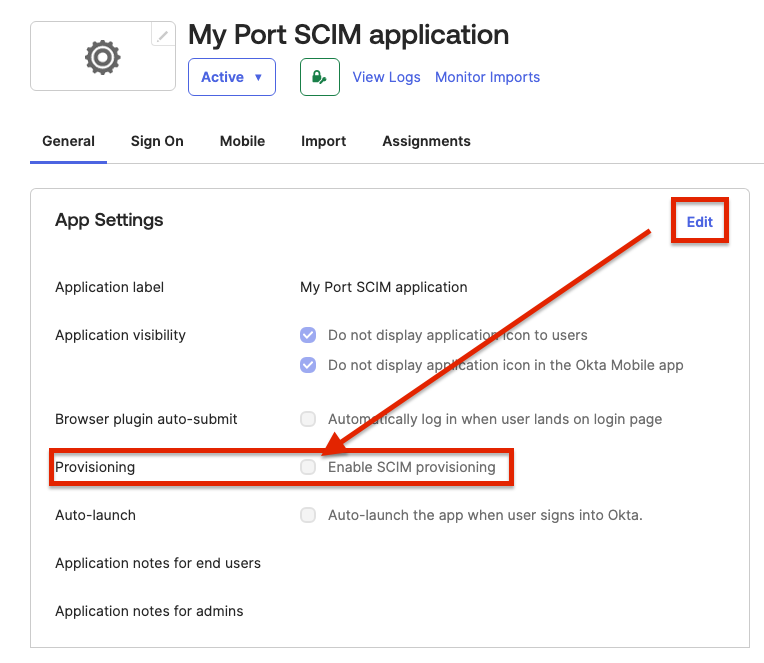Click the App Settings heading
This screenshot has width=764, height=663.
point(109,220)
